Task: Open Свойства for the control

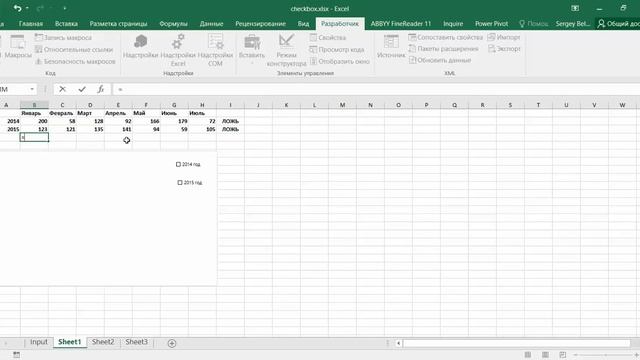Action: tap(328, 38)
